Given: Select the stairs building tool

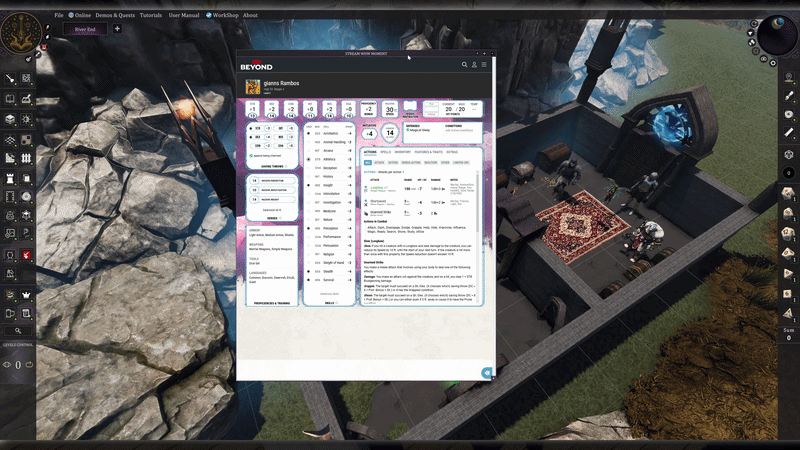Looking at the screenshot, I should [10, 159].
